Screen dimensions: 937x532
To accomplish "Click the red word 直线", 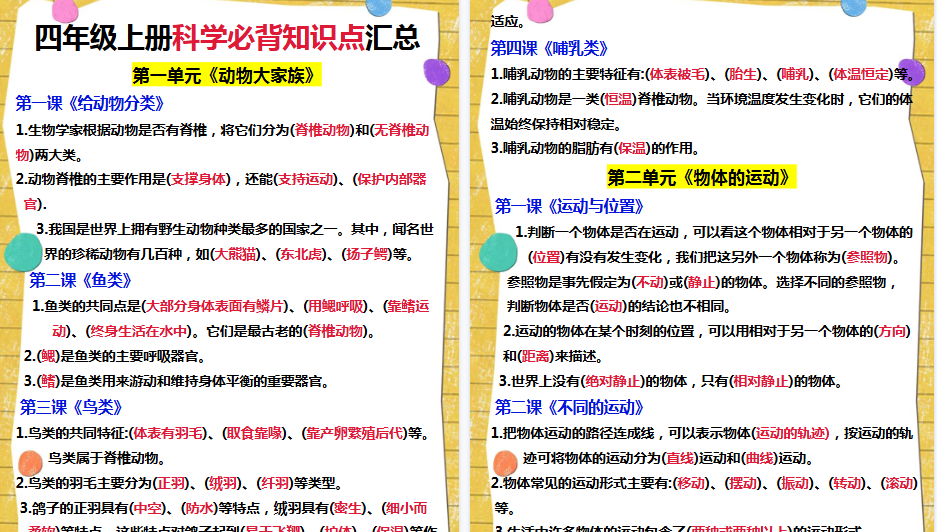I will pos(681,458).
